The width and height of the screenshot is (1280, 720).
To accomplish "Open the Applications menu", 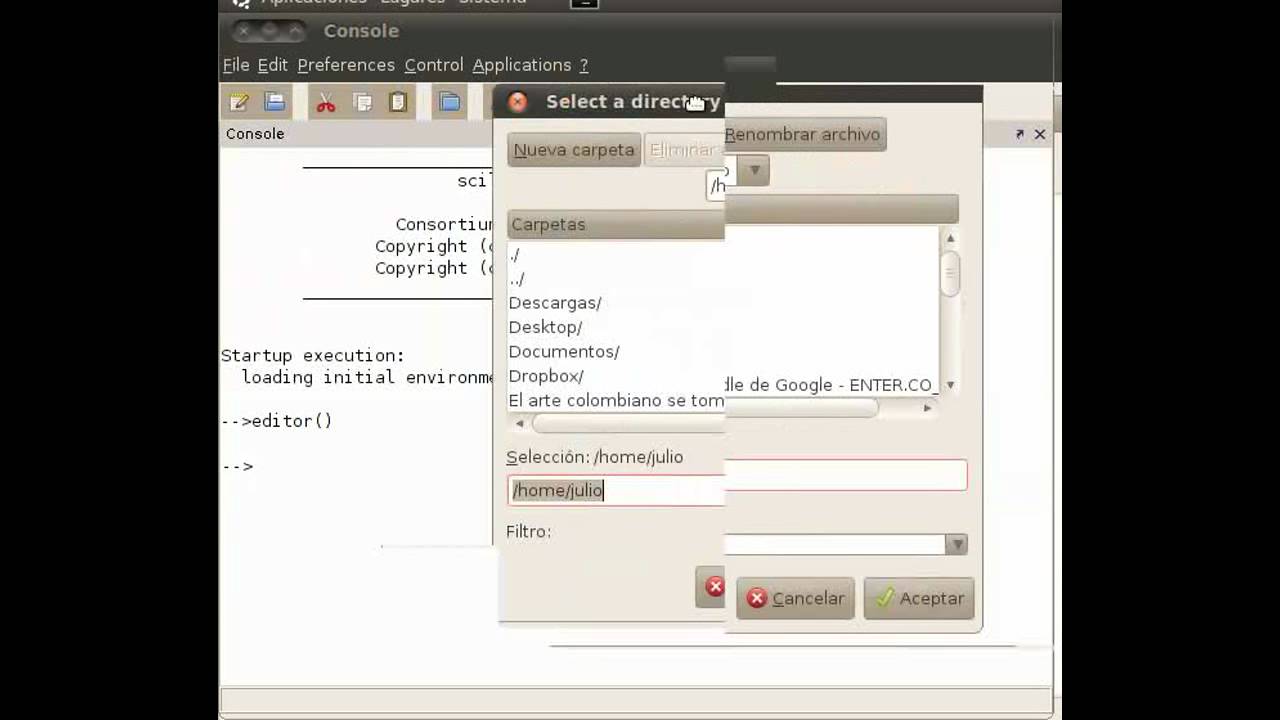I will coord(522,65).
